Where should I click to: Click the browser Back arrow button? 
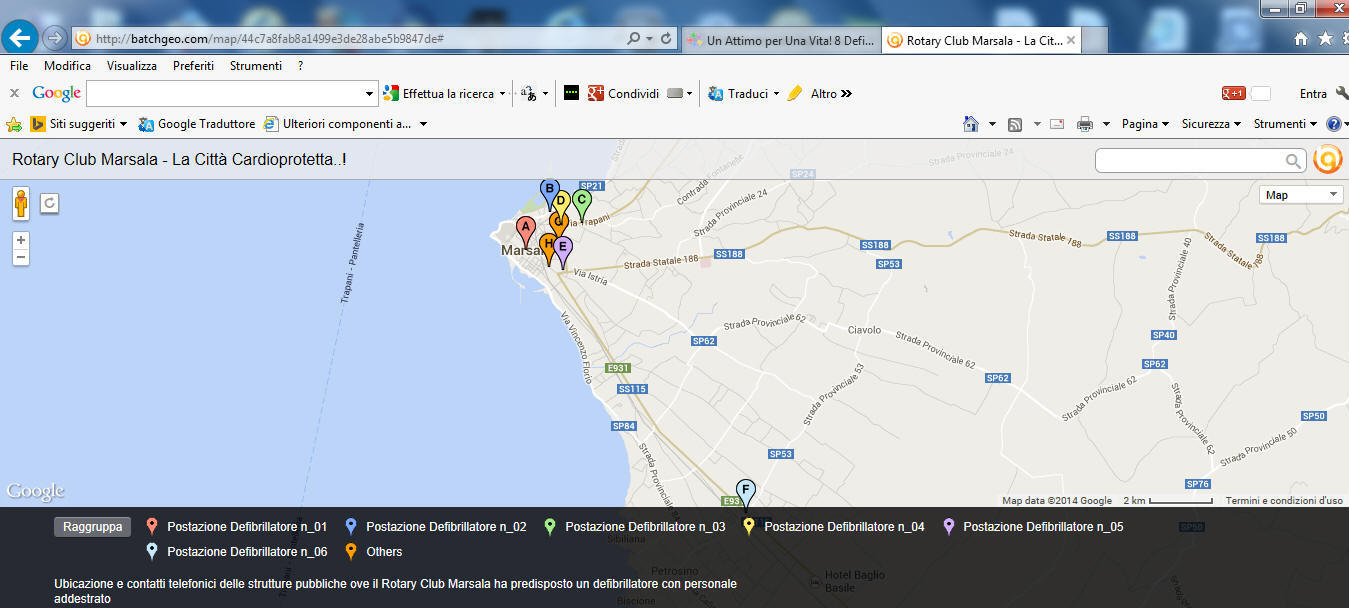tap(21, 38)
